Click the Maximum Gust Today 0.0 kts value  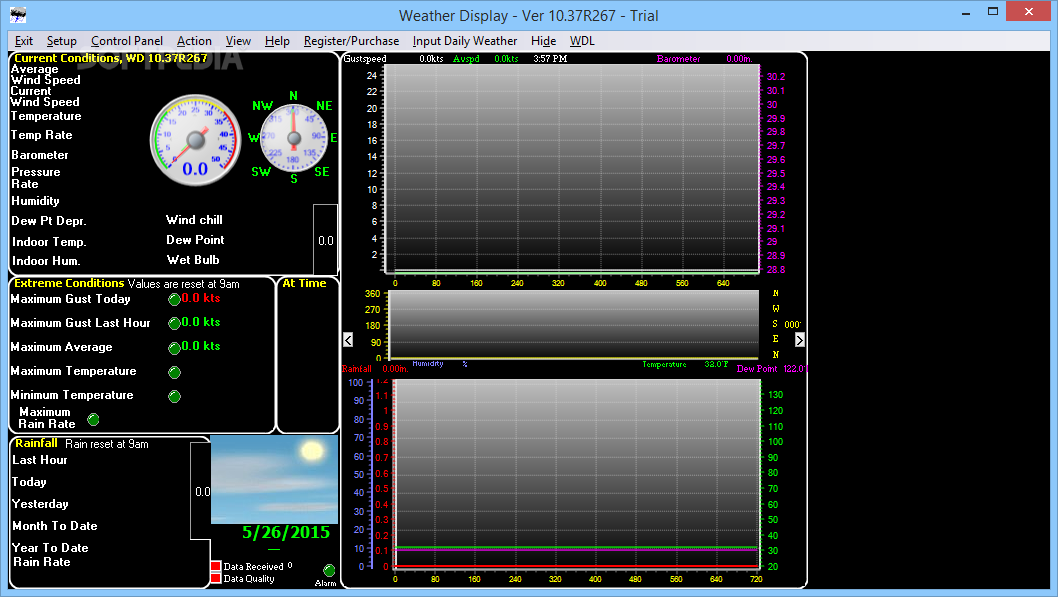200,298
